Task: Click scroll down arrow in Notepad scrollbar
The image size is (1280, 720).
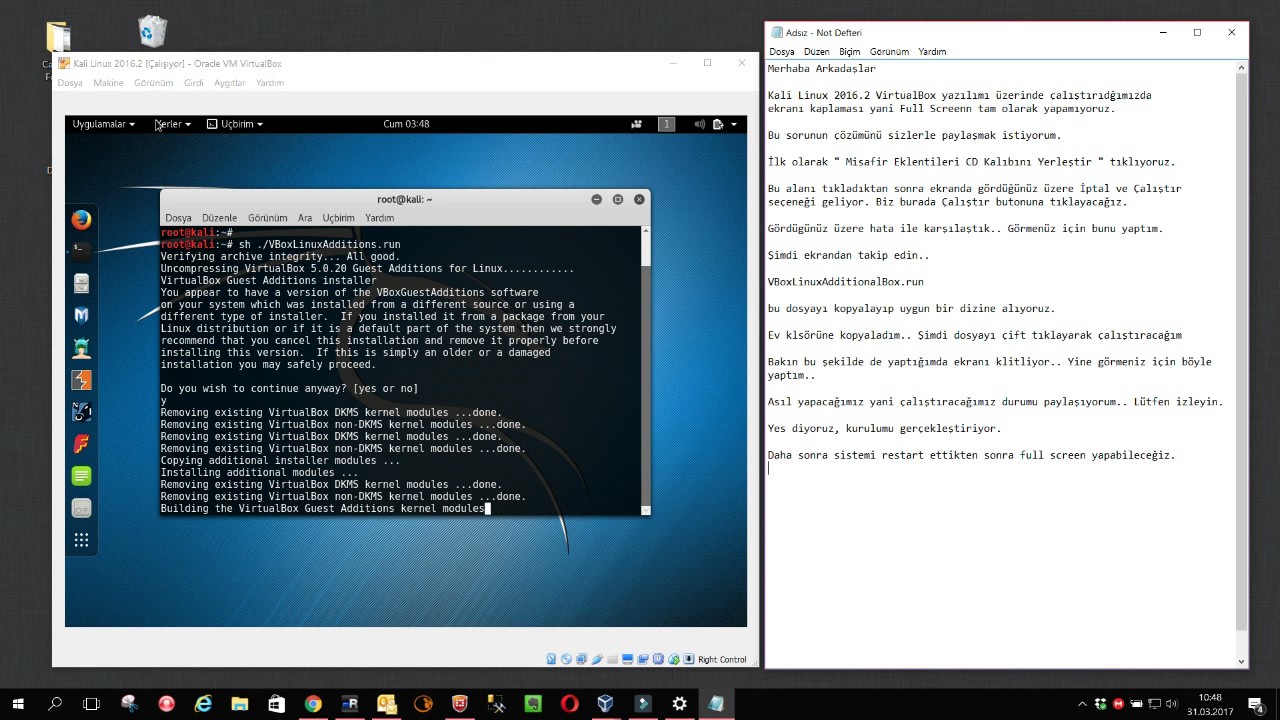Action: [1242, 660]
